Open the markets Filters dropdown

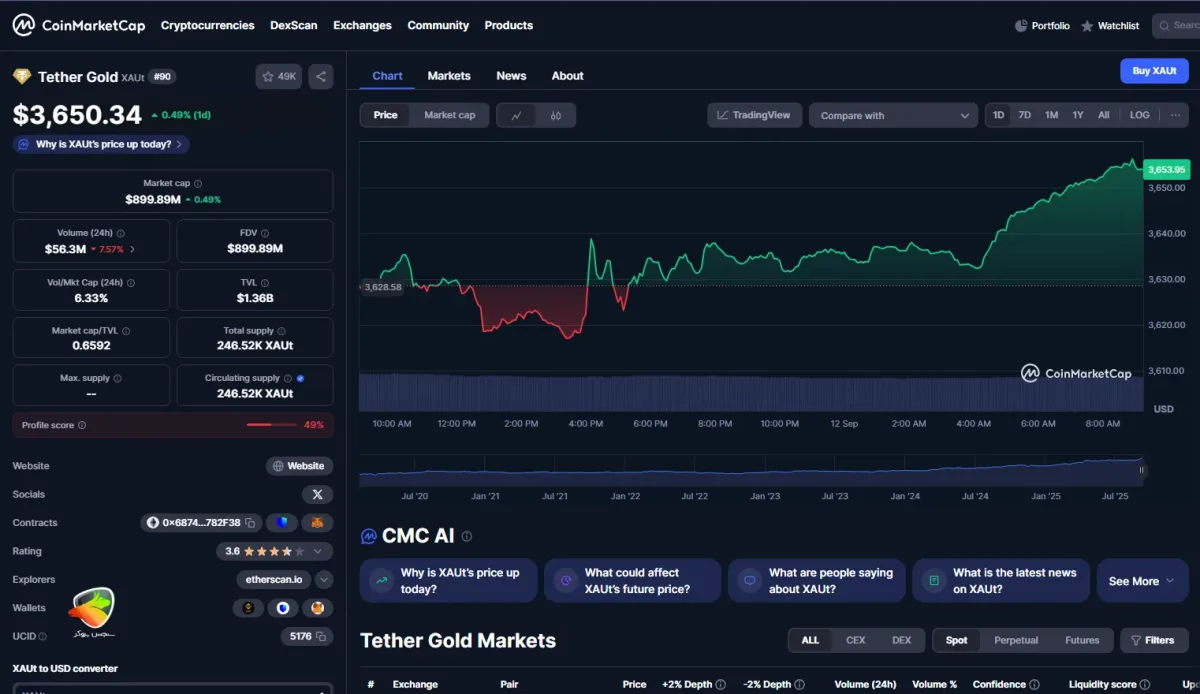pyautogui.click(x=1154, y=640)
